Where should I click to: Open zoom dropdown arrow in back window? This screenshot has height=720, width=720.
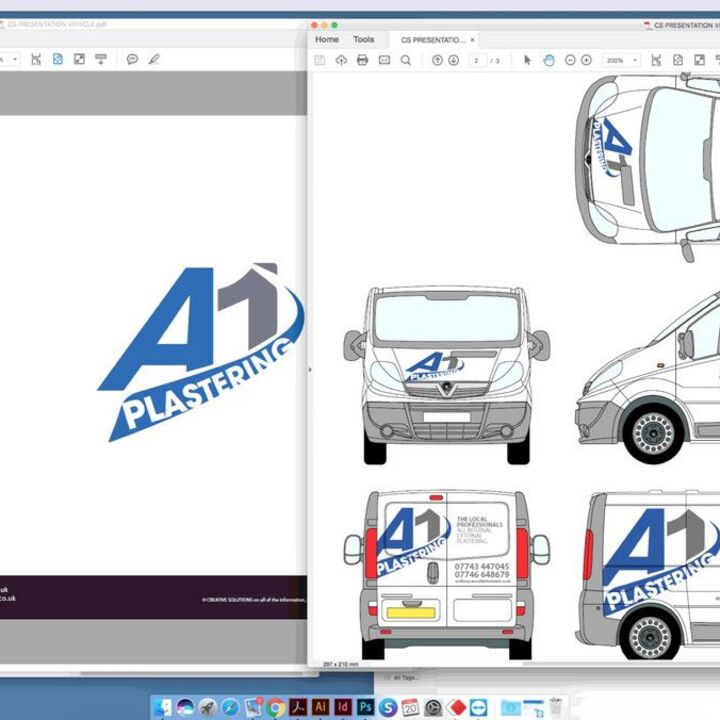coord(15,59)
